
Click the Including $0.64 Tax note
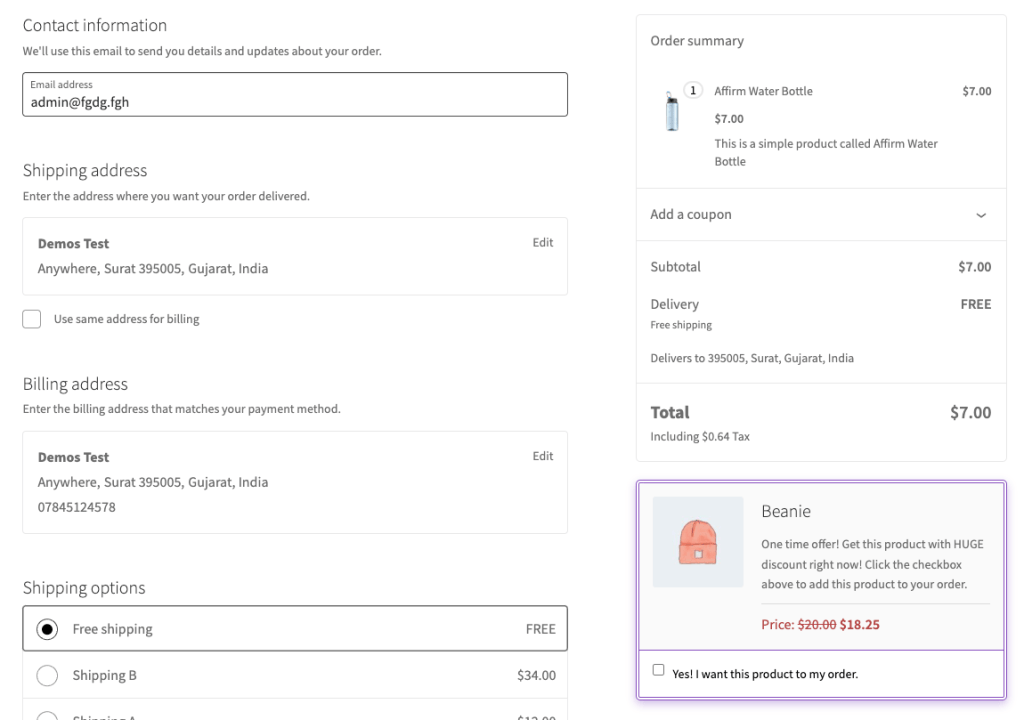700,436
